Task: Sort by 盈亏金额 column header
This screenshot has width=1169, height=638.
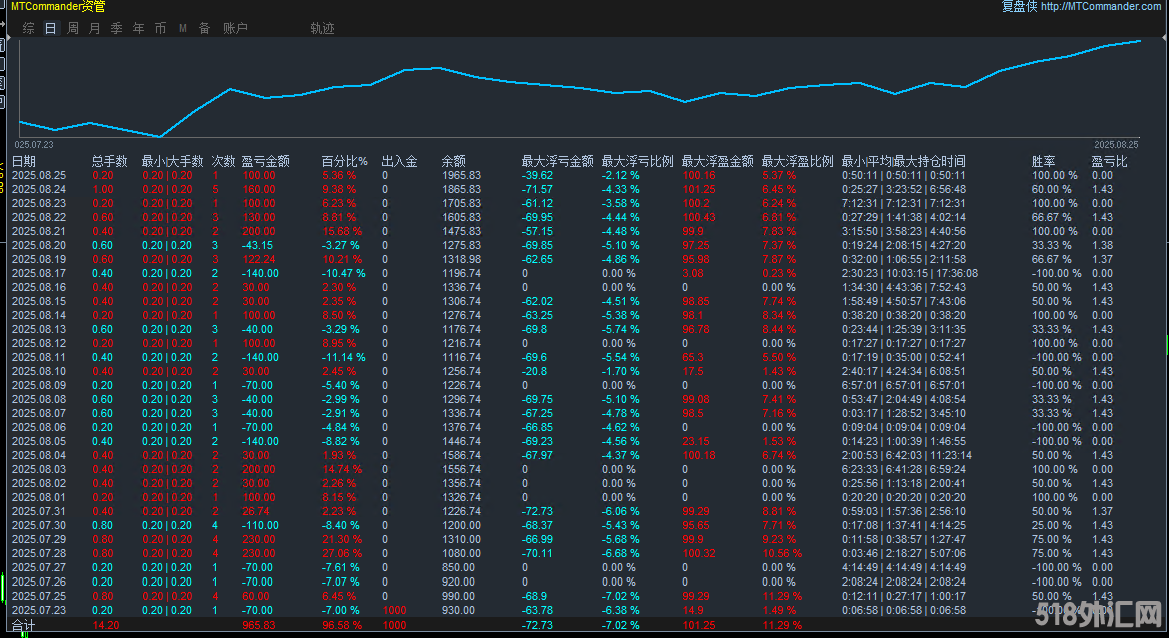Action: [x=266, y=161]
